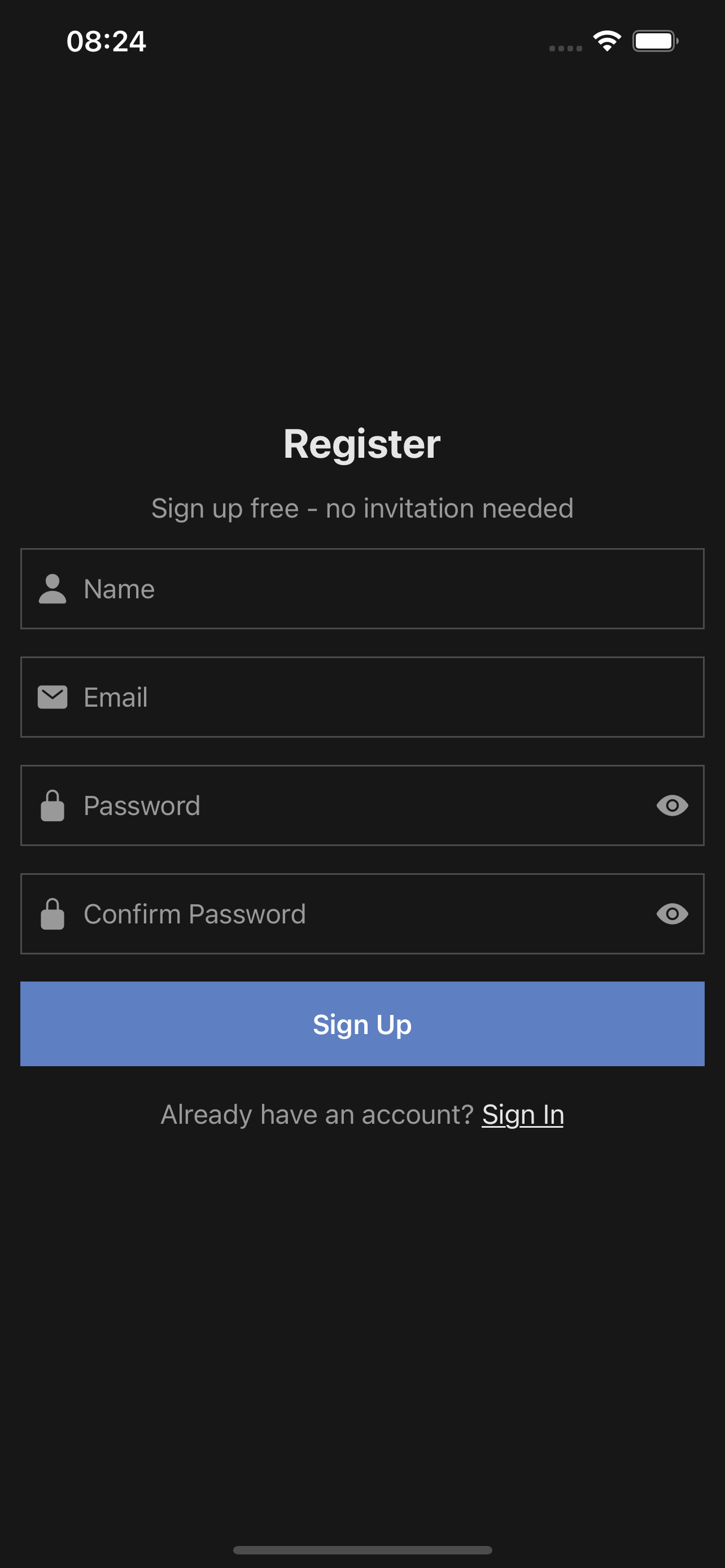Tap the "Already have an account?" text
This screenshot has width=725, height=1568.
(x=317, y=1115)
